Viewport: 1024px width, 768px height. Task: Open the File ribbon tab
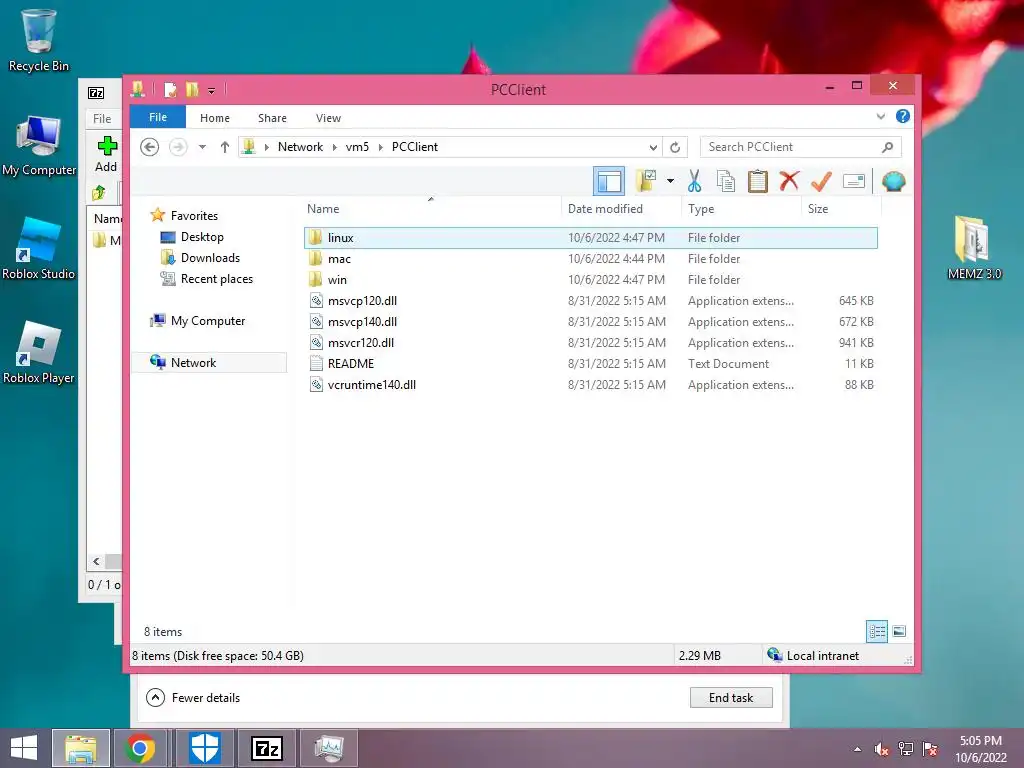[x=158, y=117]
